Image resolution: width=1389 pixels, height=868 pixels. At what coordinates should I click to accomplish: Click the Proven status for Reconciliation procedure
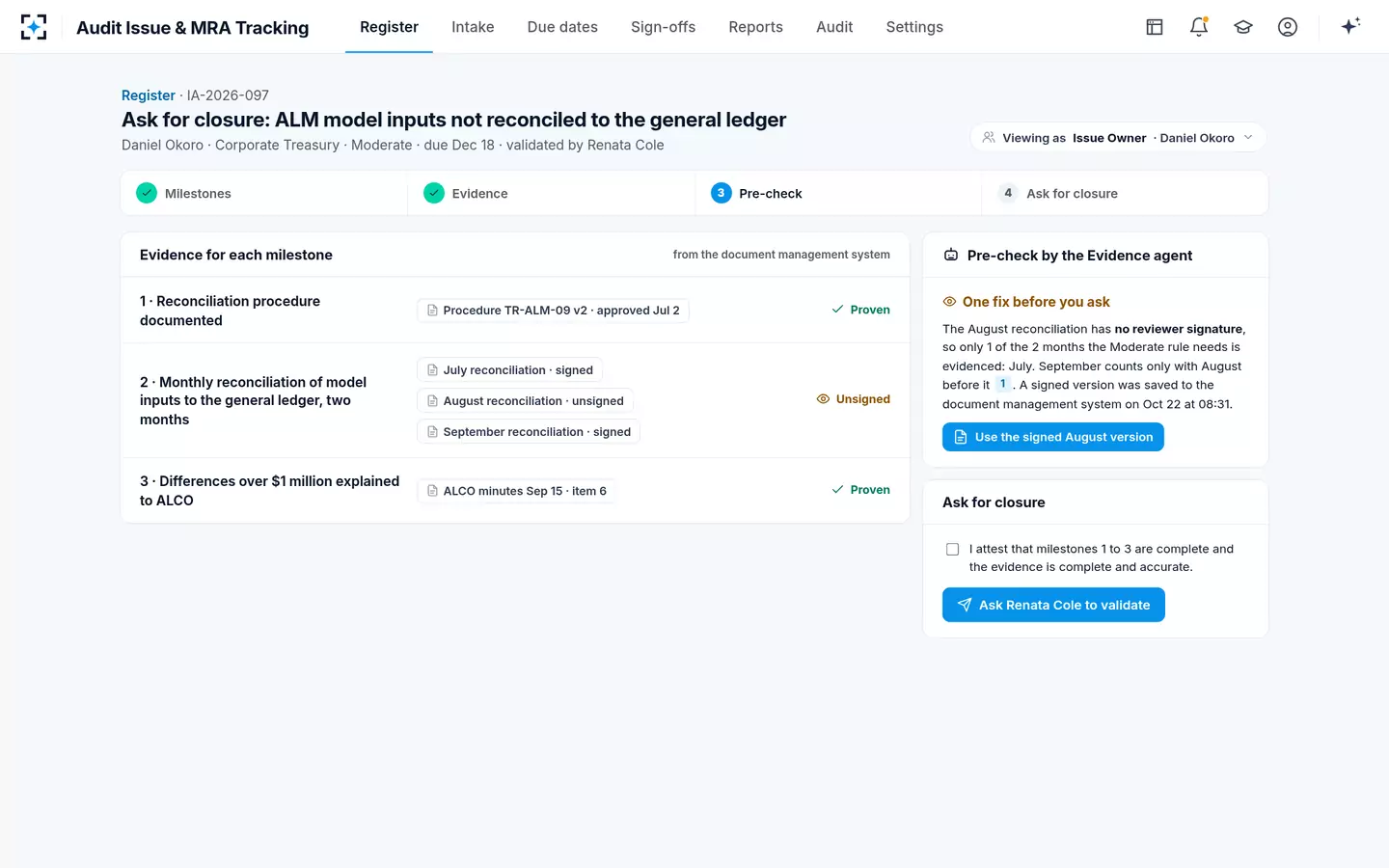860,310
